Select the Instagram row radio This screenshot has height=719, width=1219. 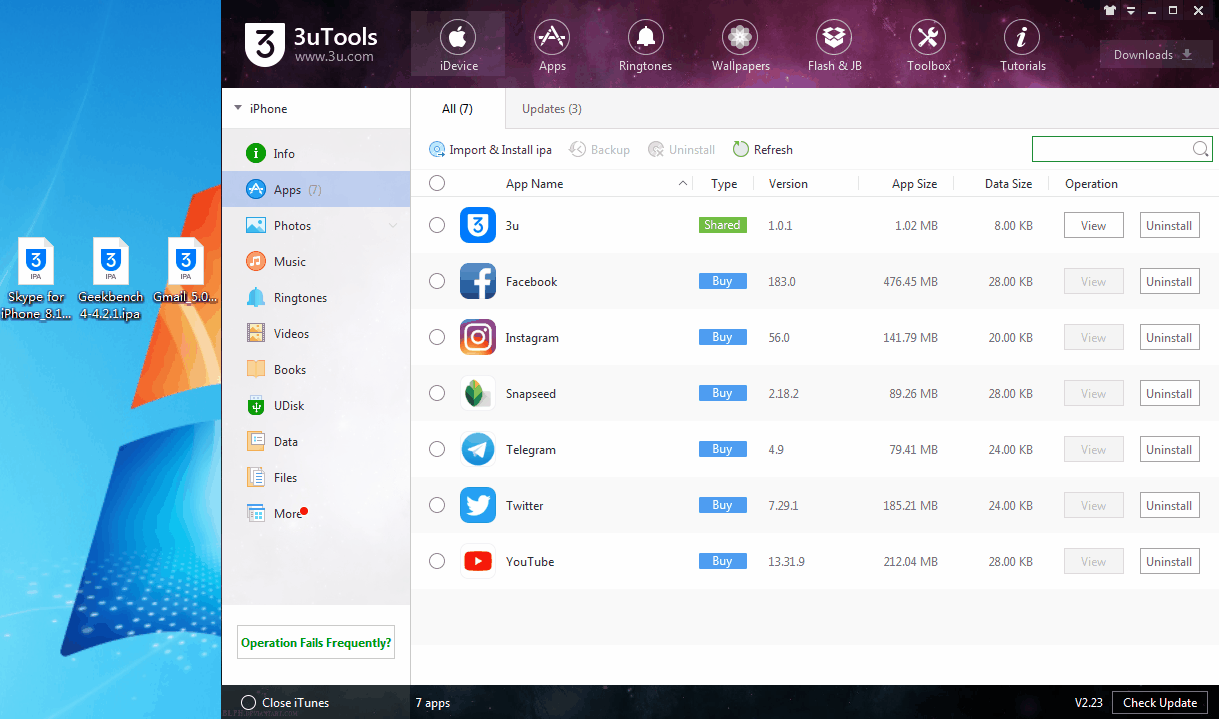click(x=437, y=337)
